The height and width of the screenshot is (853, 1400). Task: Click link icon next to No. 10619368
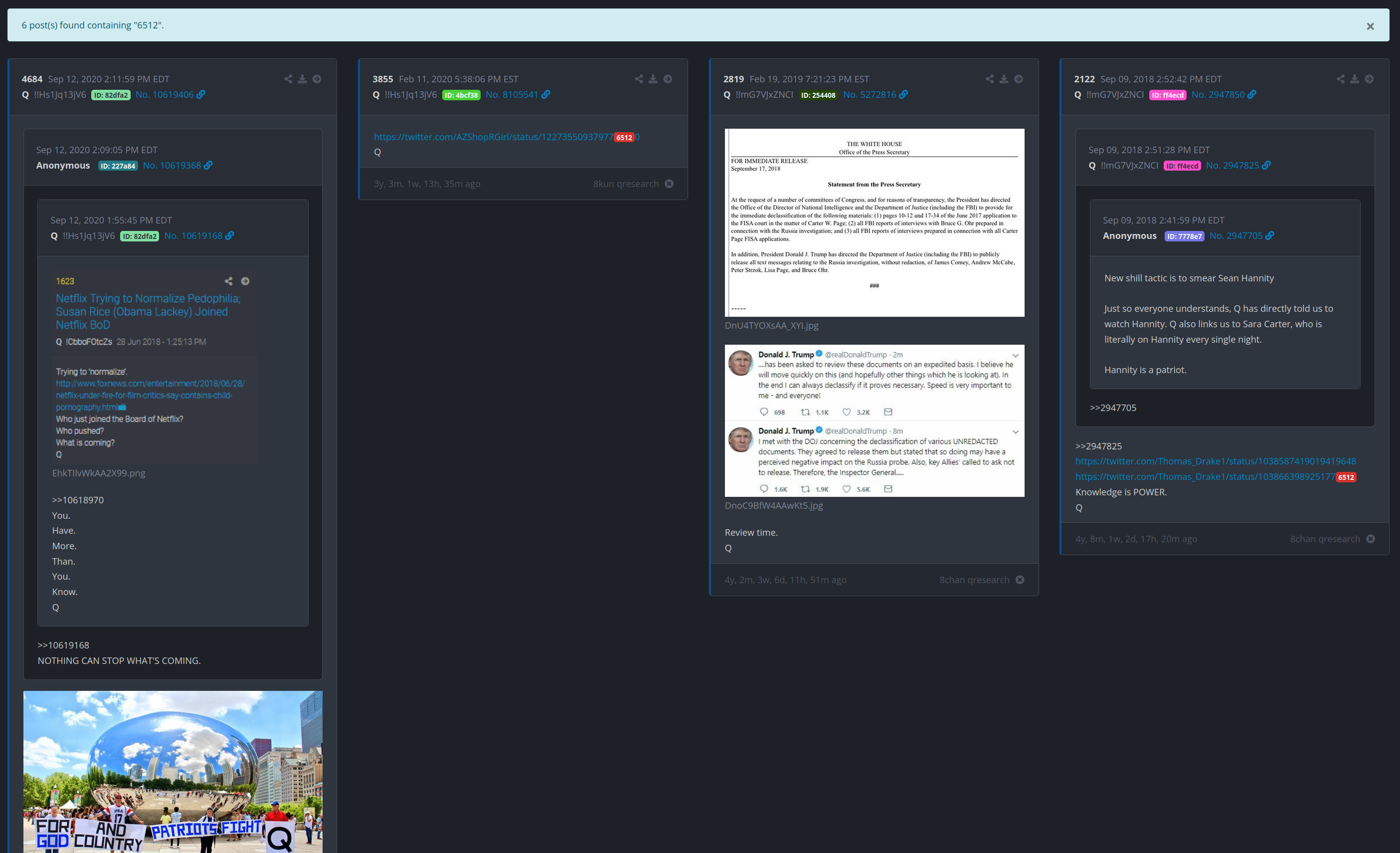208,166
